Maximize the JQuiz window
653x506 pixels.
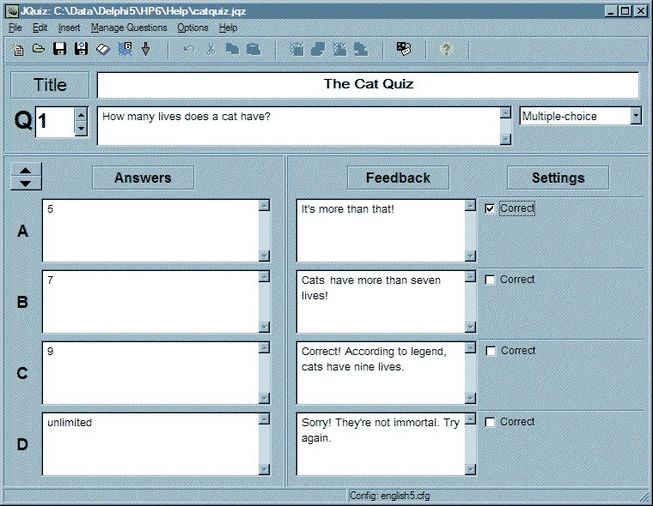pyautogui.click(x=625, y=11)
